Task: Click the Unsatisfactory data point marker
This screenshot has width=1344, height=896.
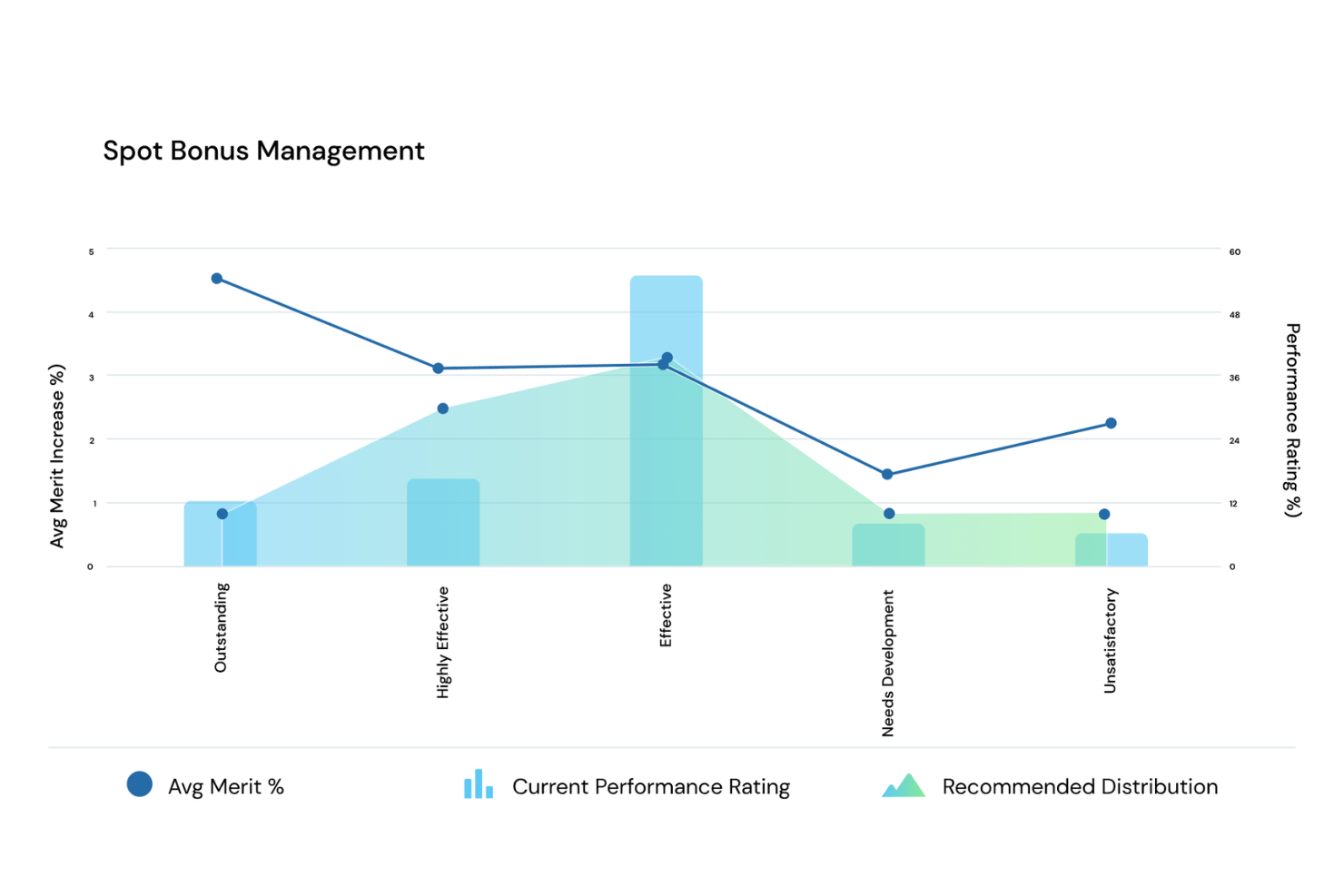Action: (x=1110, y=421)
